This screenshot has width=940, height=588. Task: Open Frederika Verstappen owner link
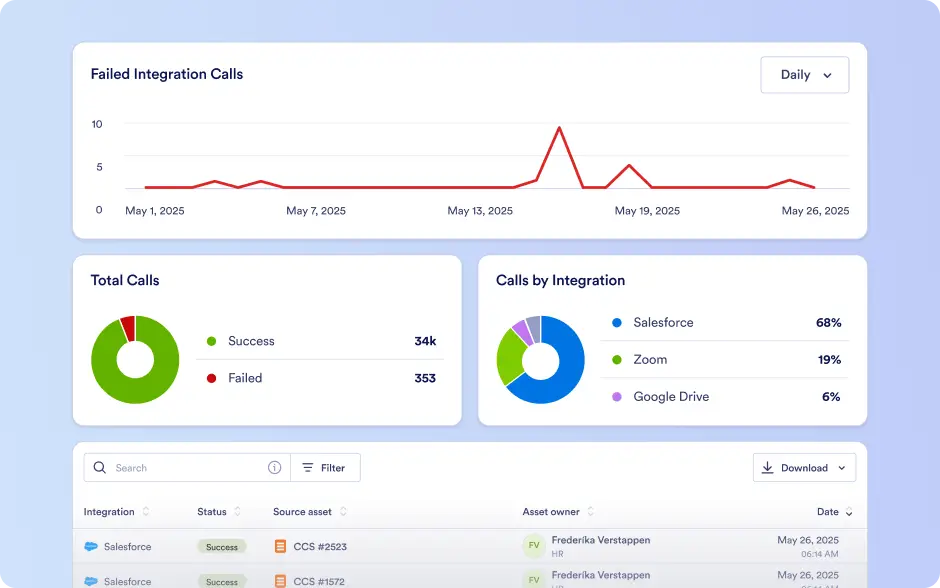(x=601, y=540)
